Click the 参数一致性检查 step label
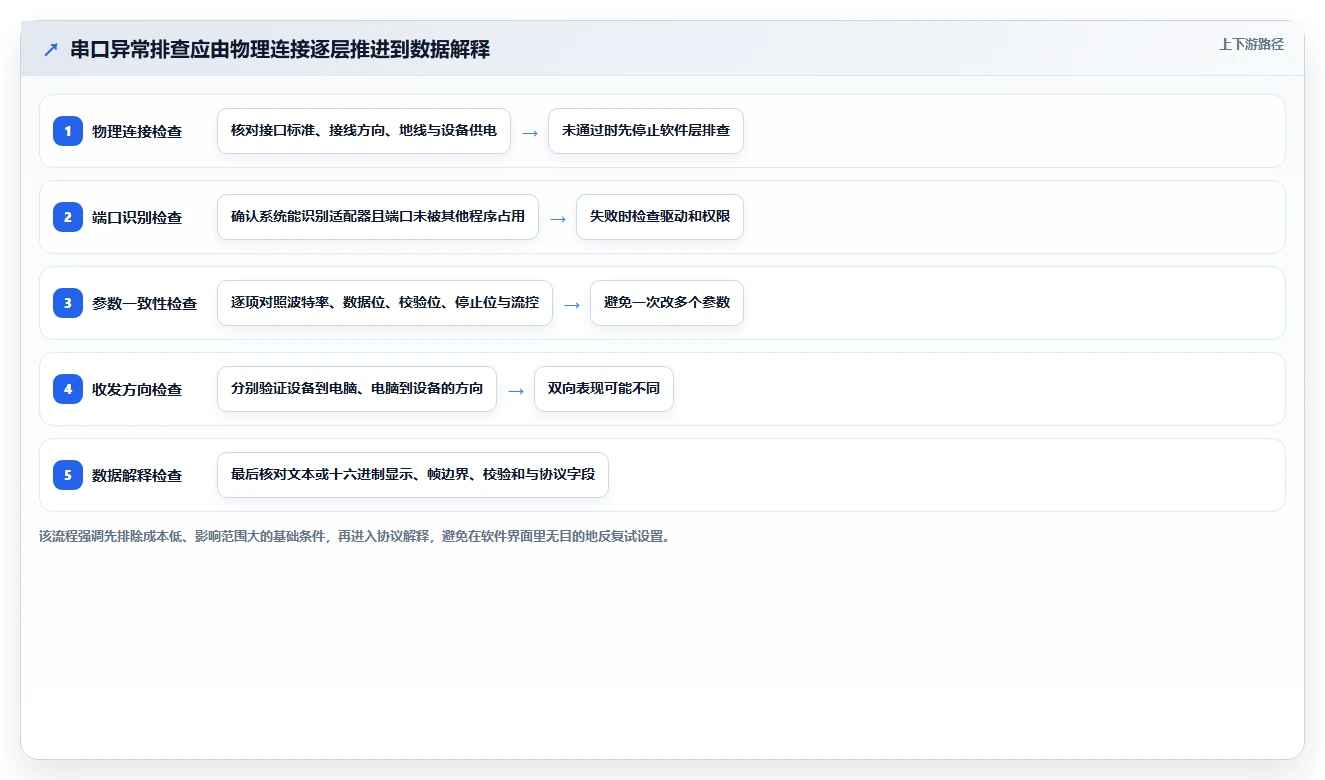This screenshot has width=1325, height=780. coord(145,303)
